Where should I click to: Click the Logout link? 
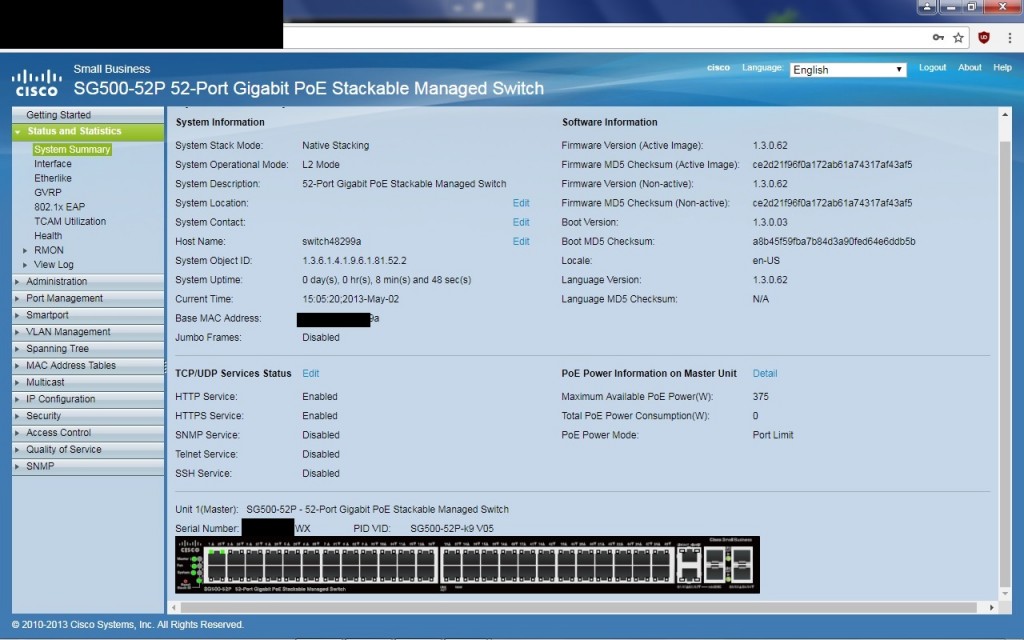(932, 67)
